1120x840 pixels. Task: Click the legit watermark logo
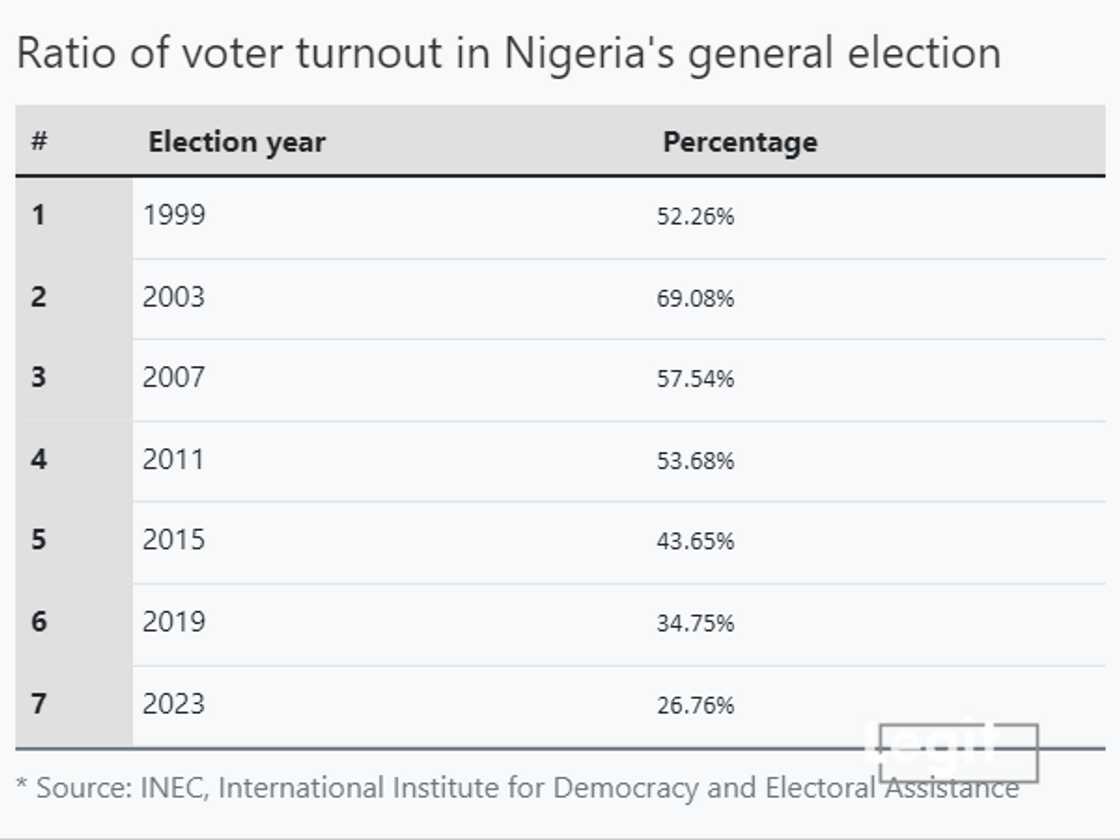click(x=957, y=751)
